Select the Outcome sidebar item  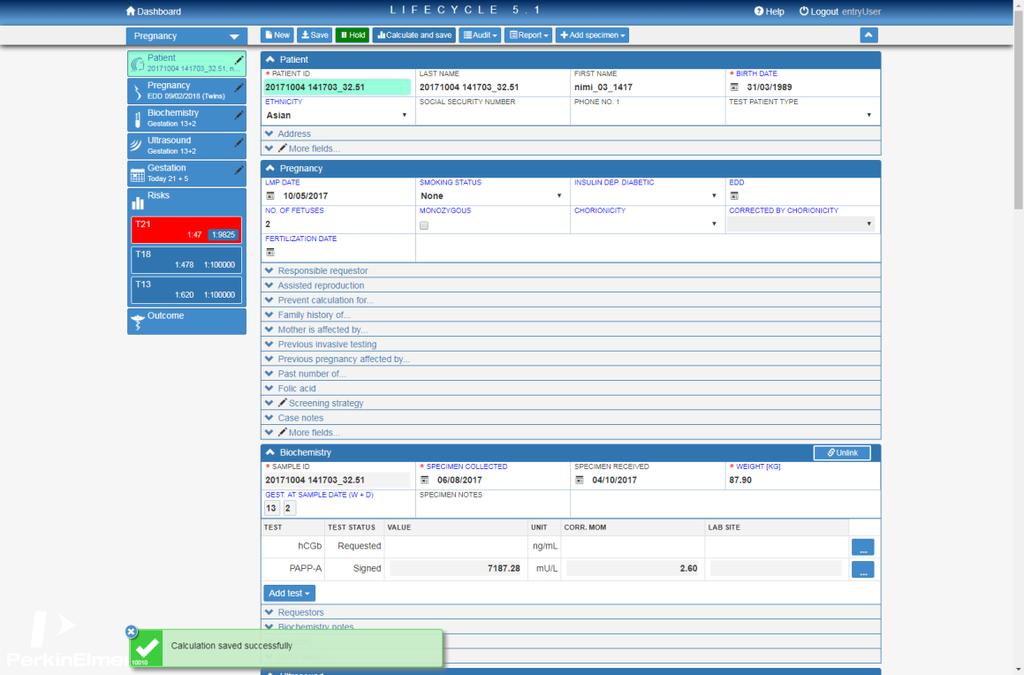[186, 321]
